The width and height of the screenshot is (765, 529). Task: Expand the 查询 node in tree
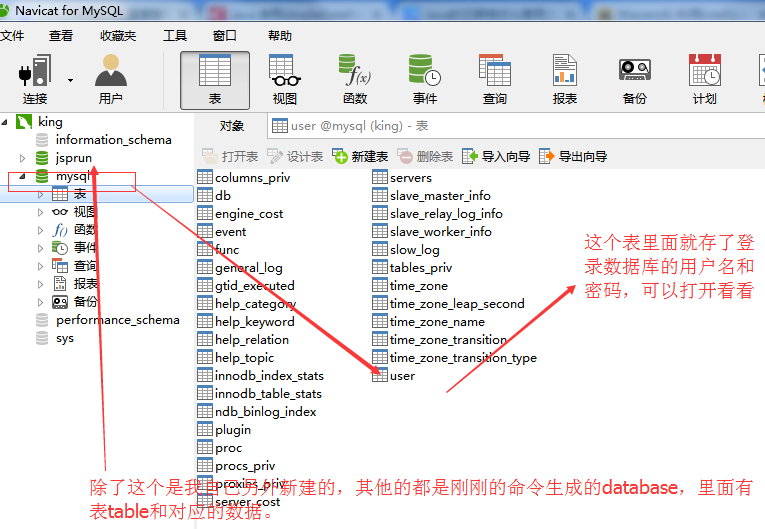tap(40, 266)
